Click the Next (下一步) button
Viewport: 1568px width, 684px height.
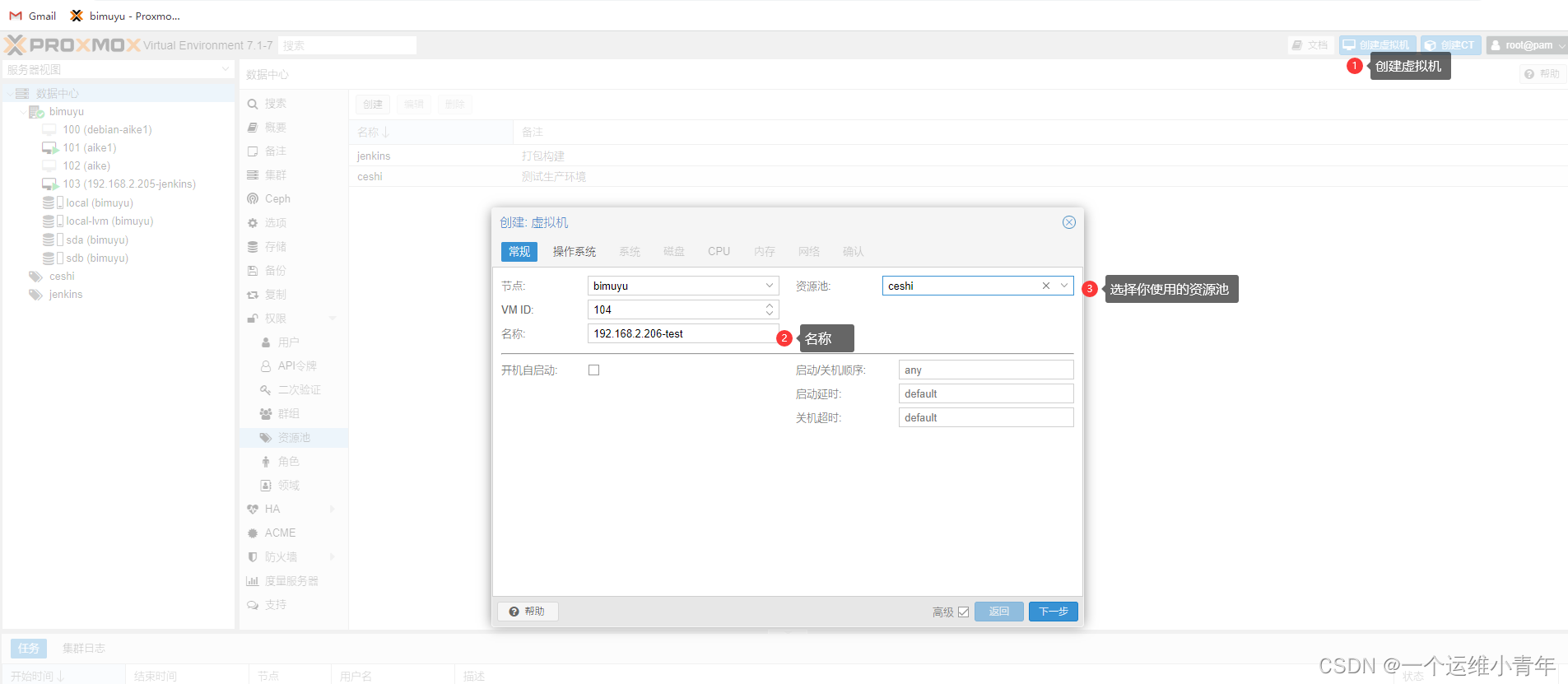point(1054,612)
